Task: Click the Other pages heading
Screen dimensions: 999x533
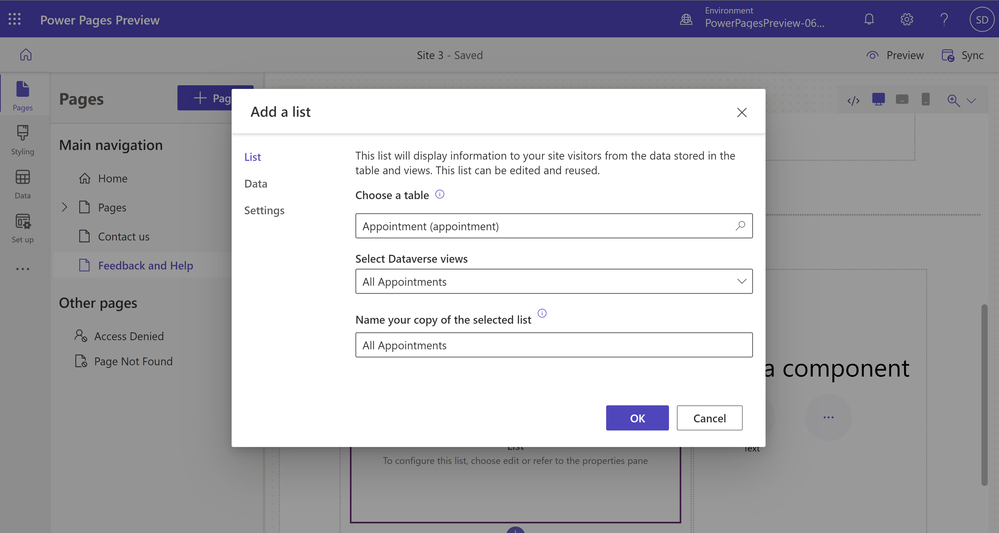Action: tap(98, 303)
